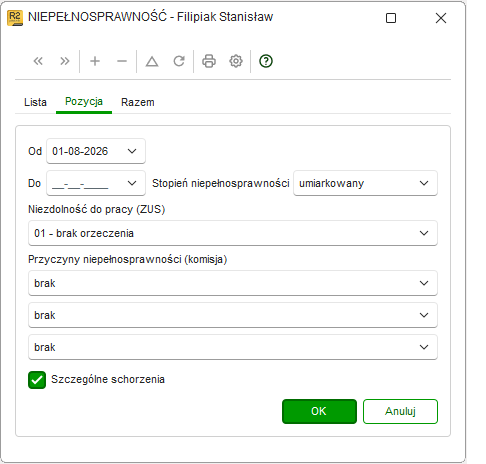Screen dimensions: 486x464
Task: Go to next record with double-right arrows
Action: 65,61
